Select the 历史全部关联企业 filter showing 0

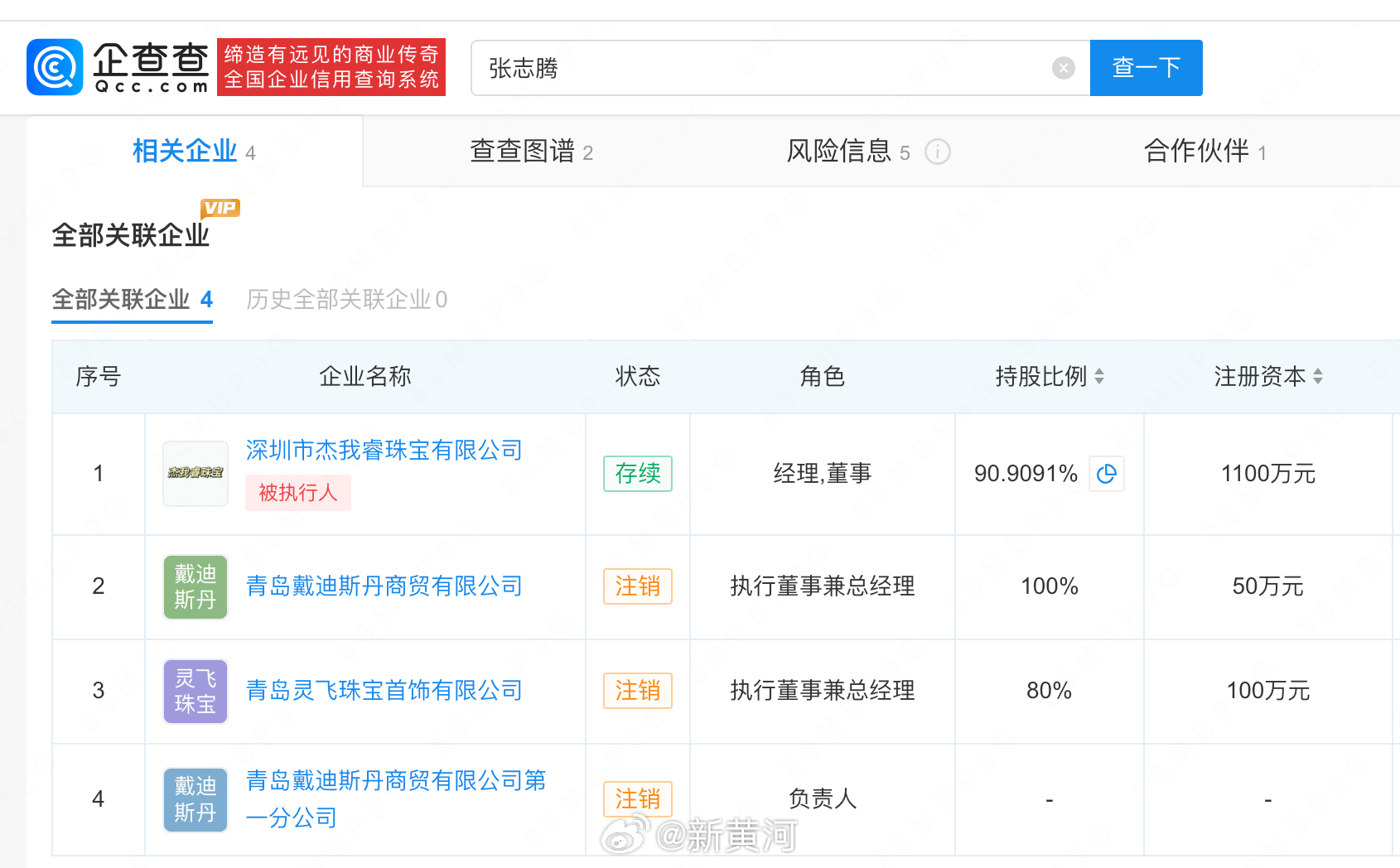(x=345, y=300)
